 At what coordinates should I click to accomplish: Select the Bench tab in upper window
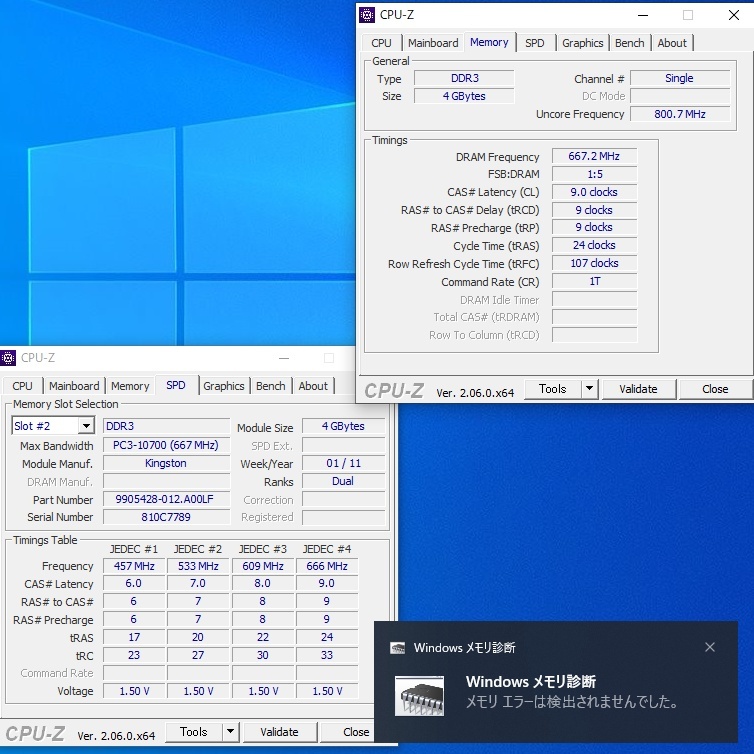click(629, 43)
